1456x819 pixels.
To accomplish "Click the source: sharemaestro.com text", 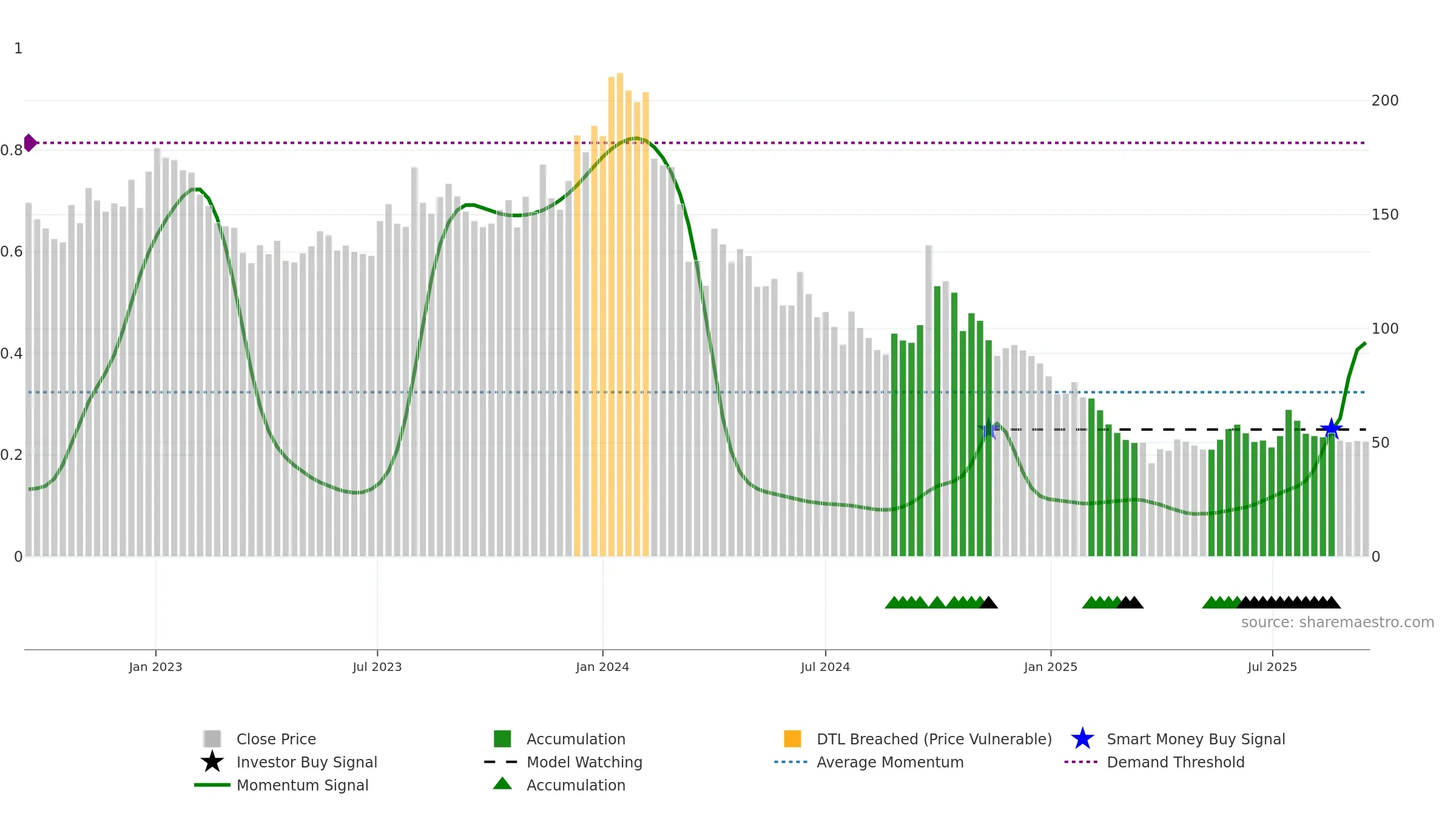I will coord(1338,622).
